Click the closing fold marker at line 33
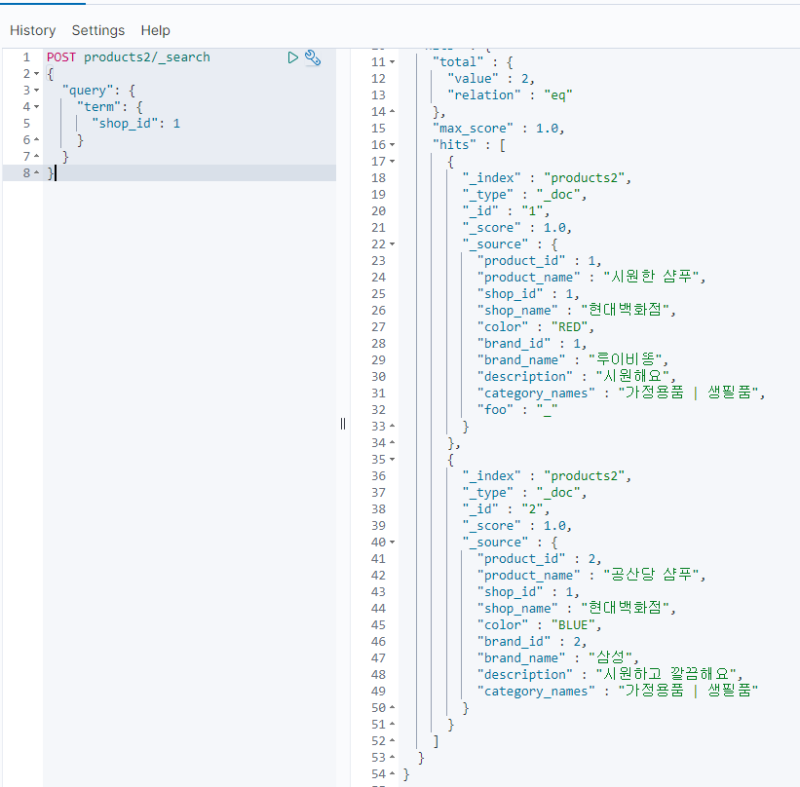800x787 pixels. coord(392,426)
